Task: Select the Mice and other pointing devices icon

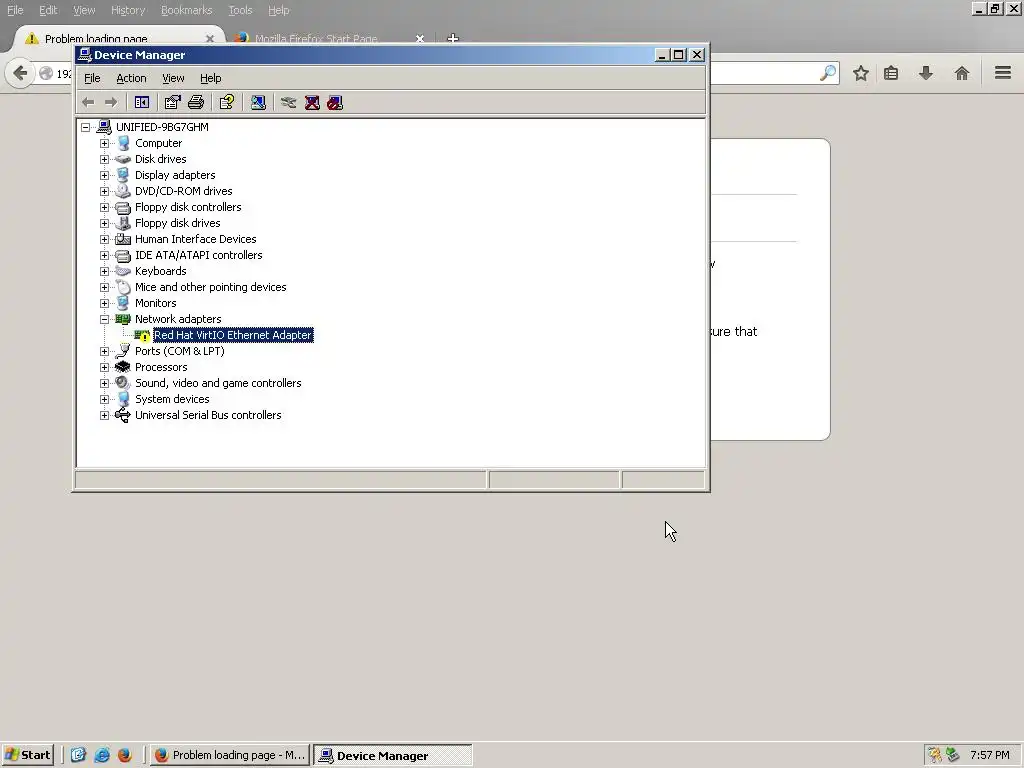Action: (x=123, y=287)
